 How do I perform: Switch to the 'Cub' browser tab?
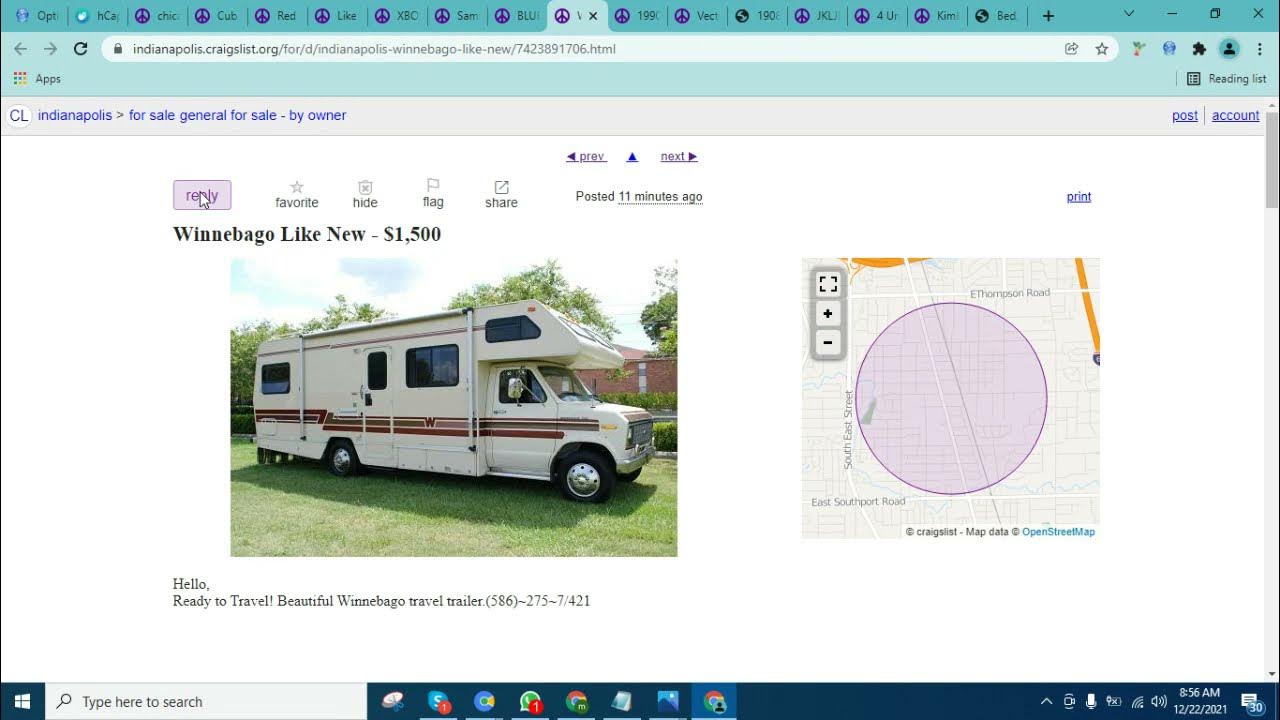point(217,16)
